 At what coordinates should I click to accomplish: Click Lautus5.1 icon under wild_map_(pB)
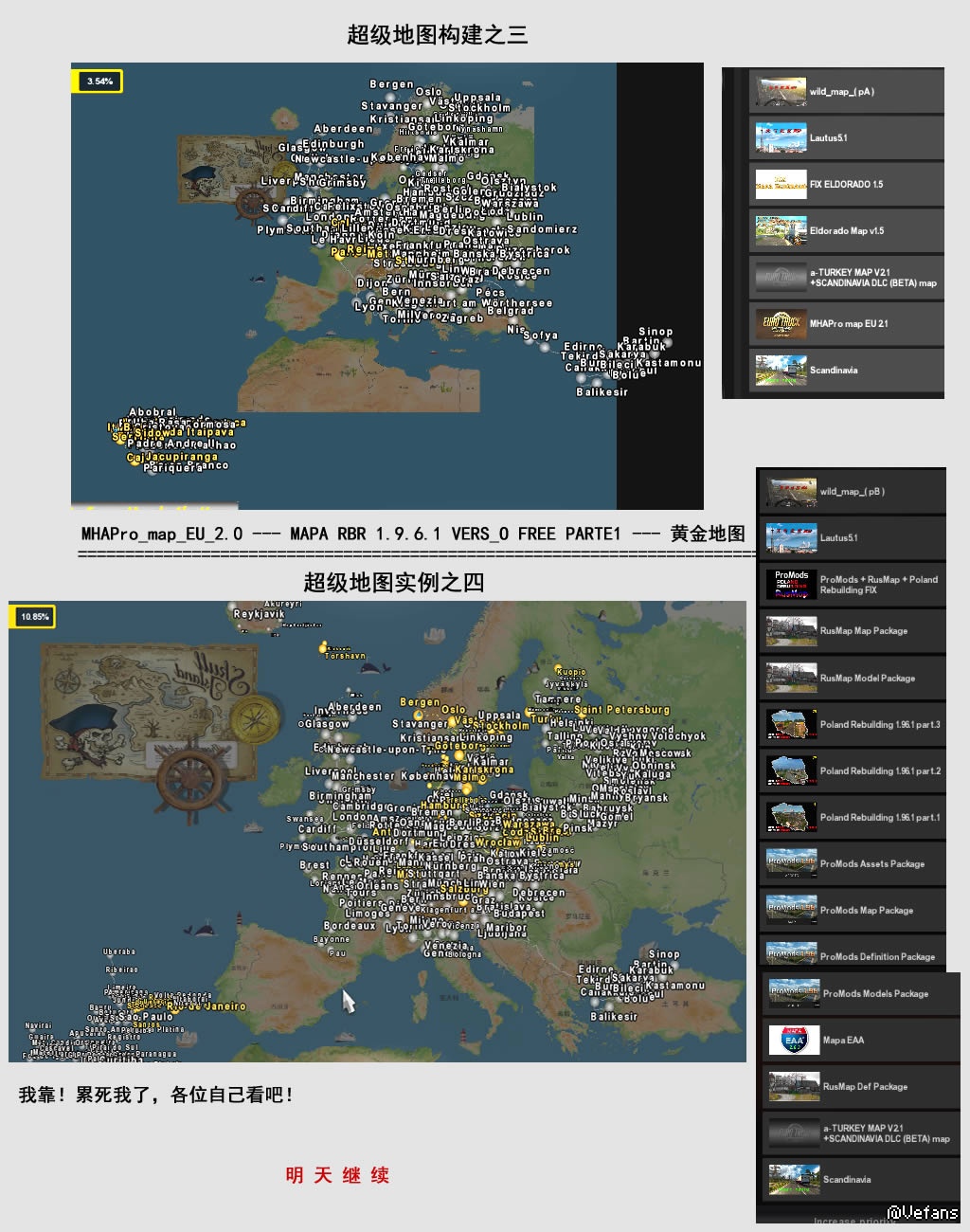791,537
